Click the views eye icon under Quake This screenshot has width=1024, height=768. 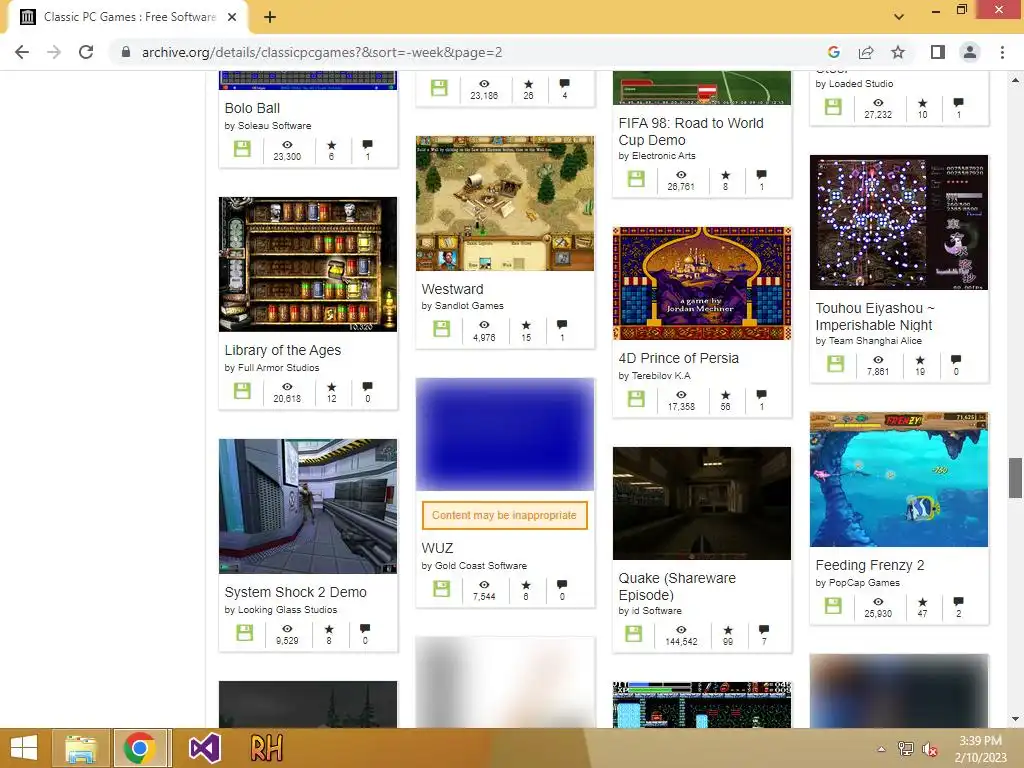tap(681, 630)
